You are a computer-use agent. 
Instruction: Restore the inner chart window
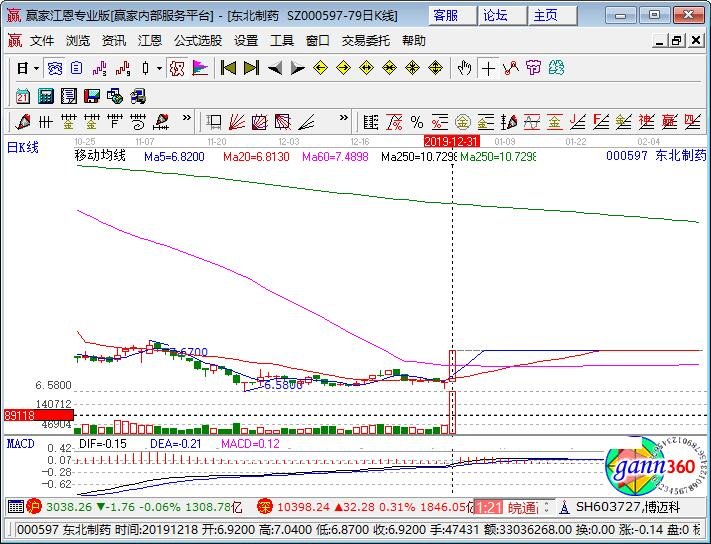pyautogui.click(x=676, y=41)
